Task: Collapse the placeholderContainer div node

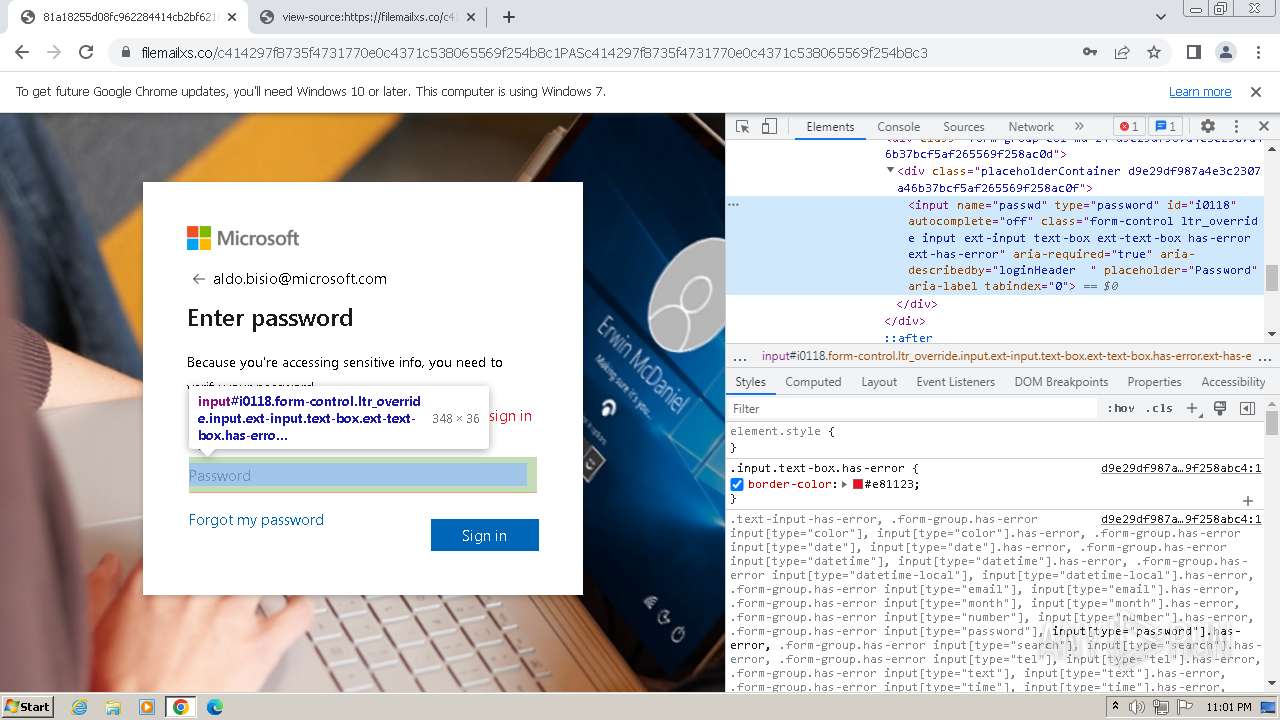Action: click(x=890, y=171)
